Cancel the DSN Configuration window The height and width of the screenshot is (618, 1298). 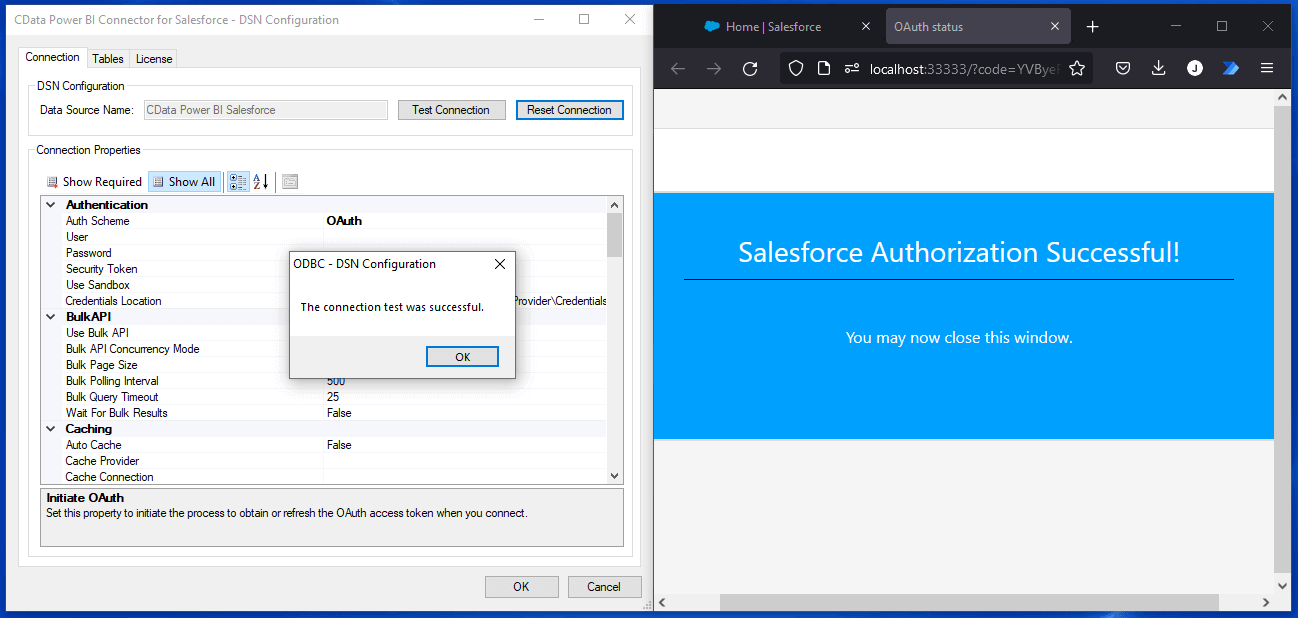pyautogui.click(x=604, y=587)
